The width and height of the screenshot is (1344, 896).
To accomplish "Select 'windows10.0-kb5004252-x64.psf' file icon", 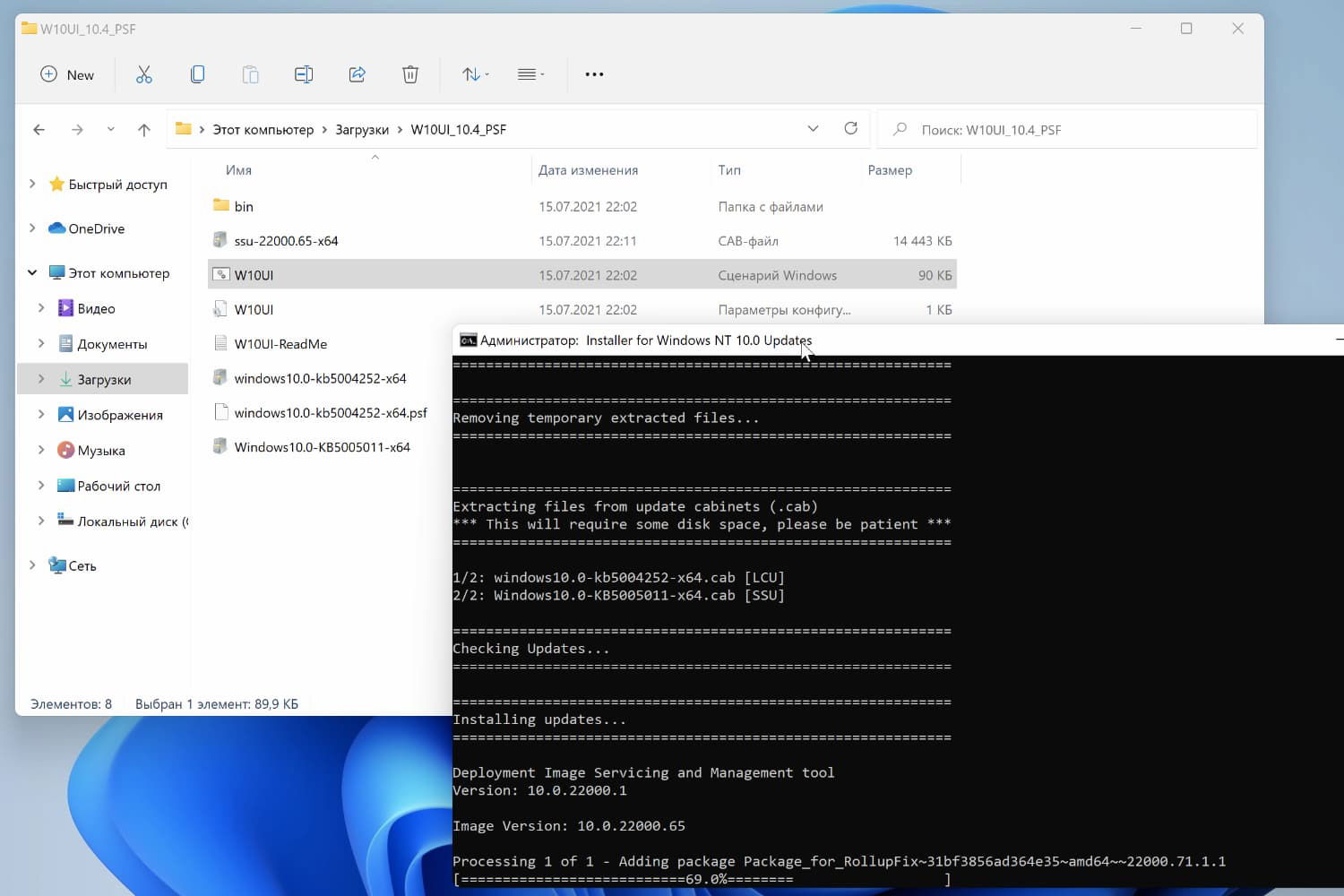I will click(x=220, y=411).
